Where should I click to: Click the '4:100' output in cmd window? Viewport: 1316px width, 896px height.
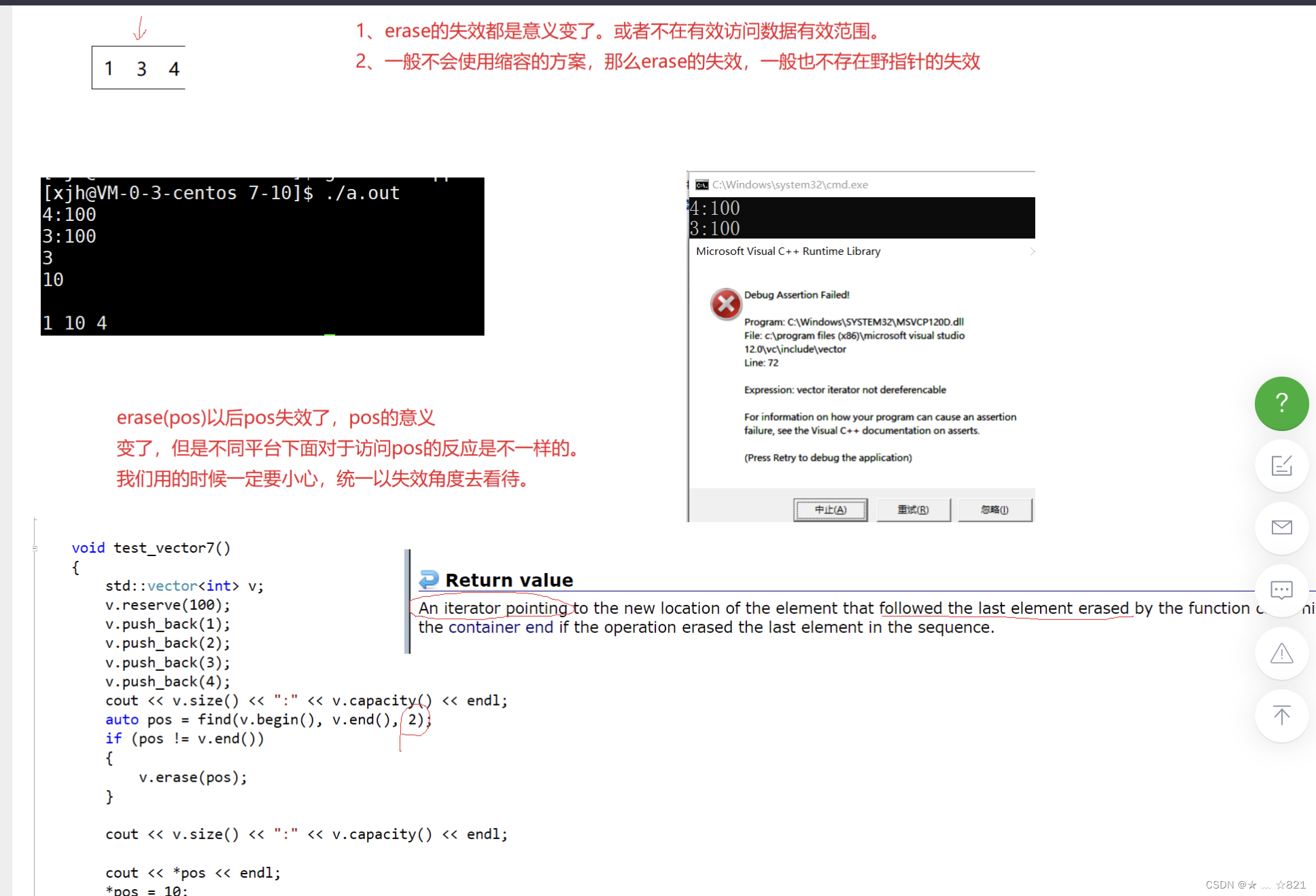tap(714, 208)
